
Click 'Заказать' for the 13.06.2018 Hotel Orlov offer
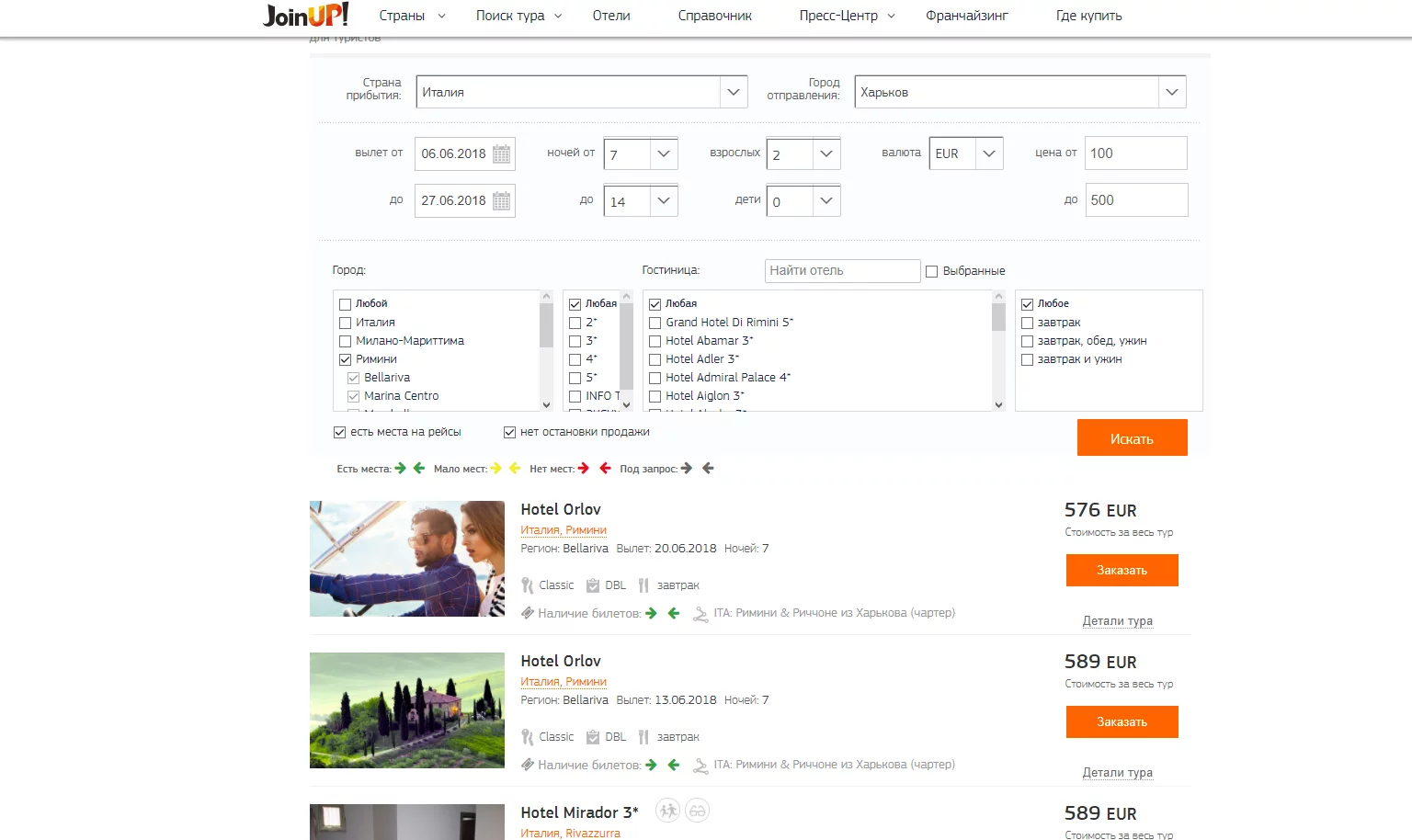click(x=1122, y=721)
